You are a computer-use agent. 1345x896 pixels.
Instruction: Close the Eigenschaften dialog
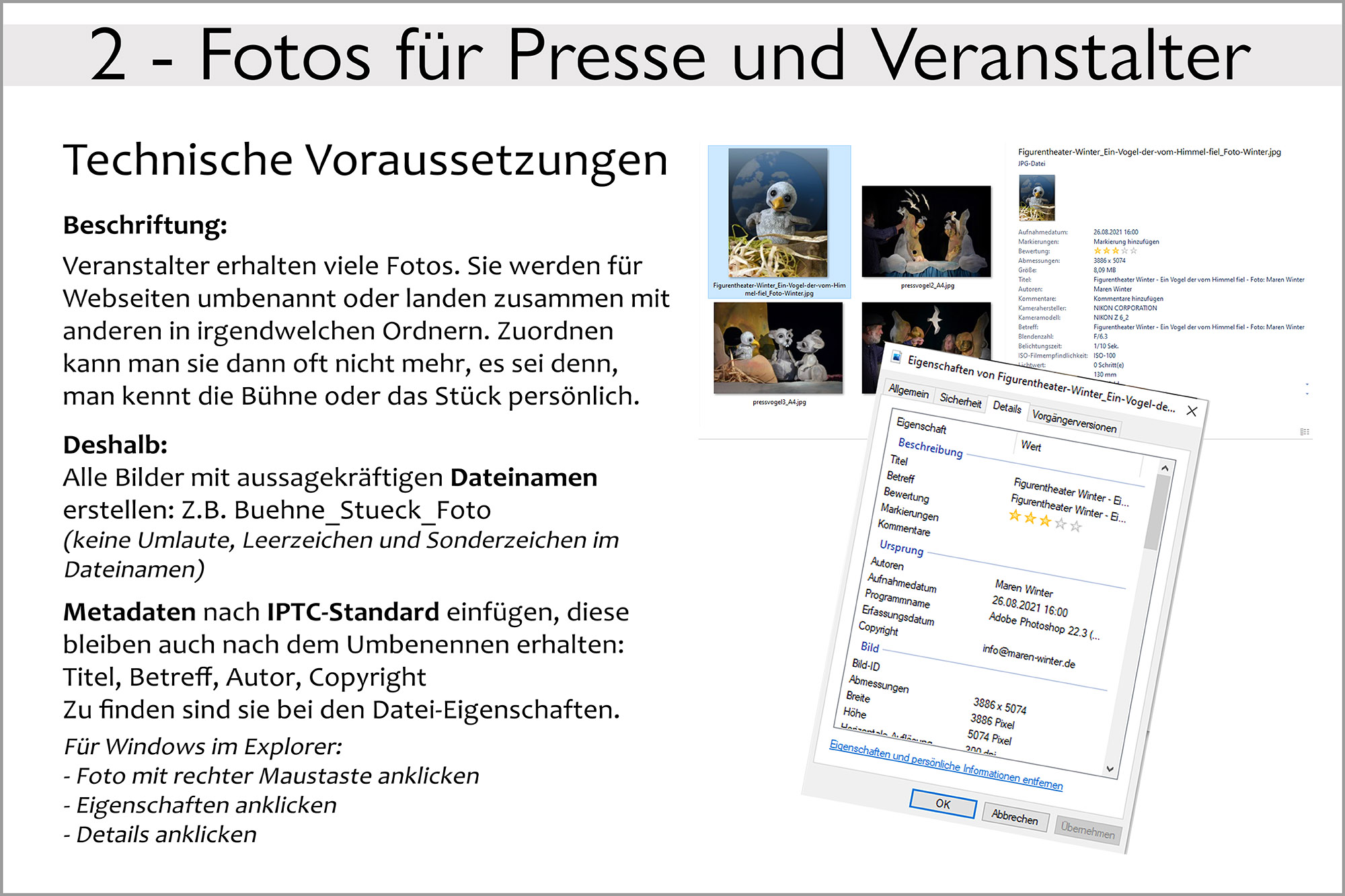click(x=1192, y=411)
